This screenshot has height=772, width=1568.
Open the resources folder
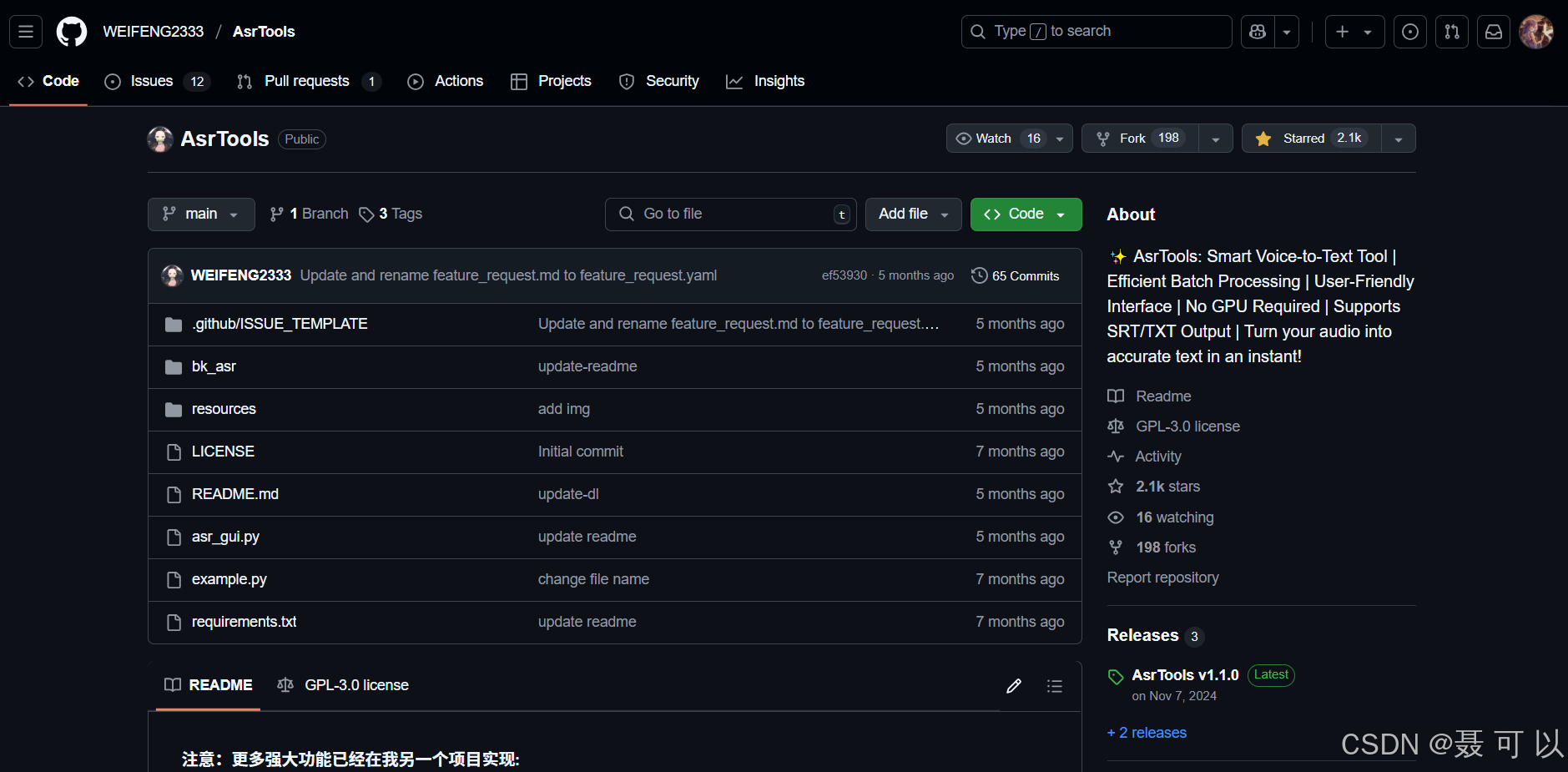click(x=224, y=409)
